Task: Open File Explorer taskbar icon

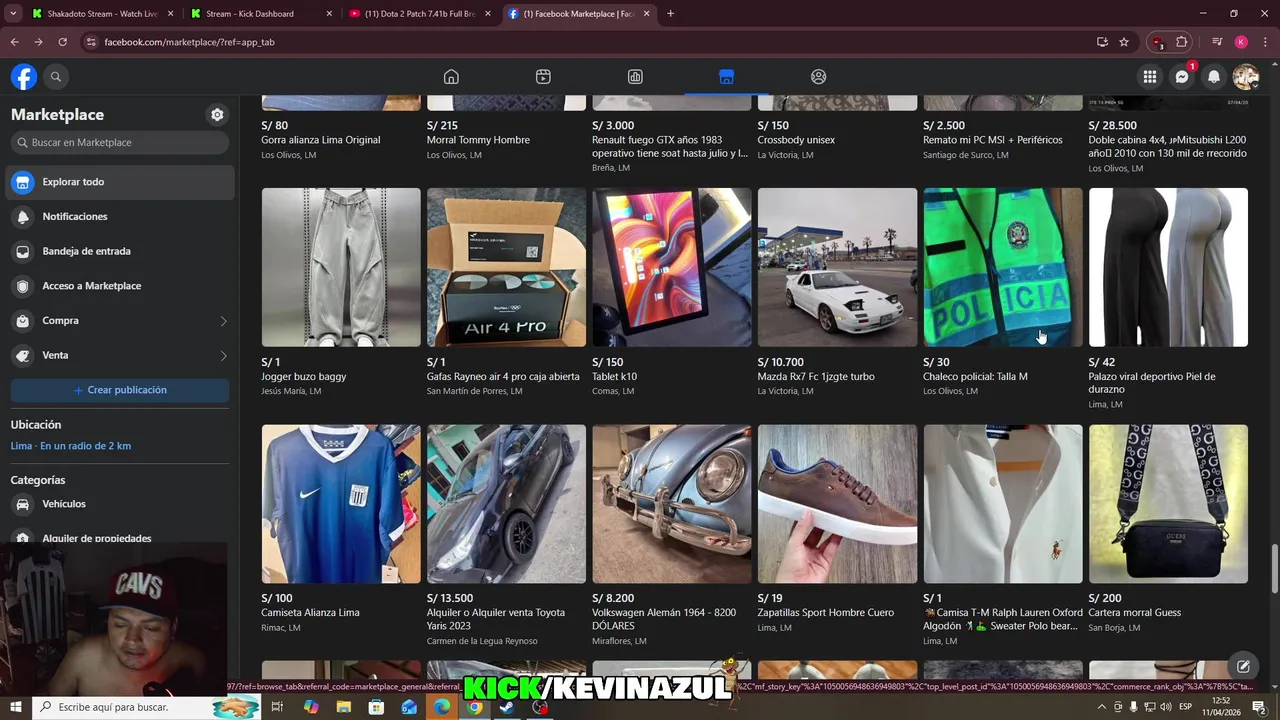Action: tap(343, 707)
